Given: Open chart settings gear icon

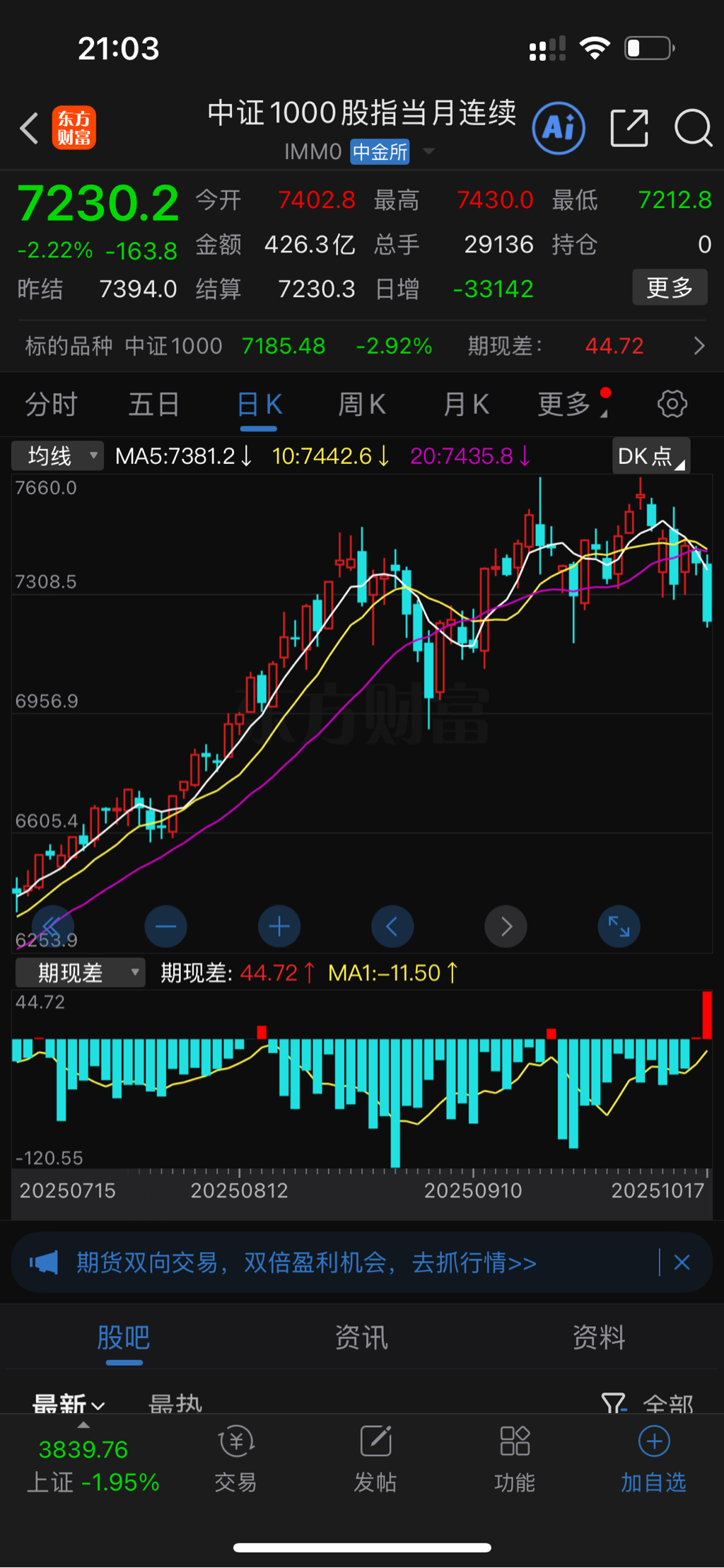Looking at the screenshot, I should coord(672,405).
